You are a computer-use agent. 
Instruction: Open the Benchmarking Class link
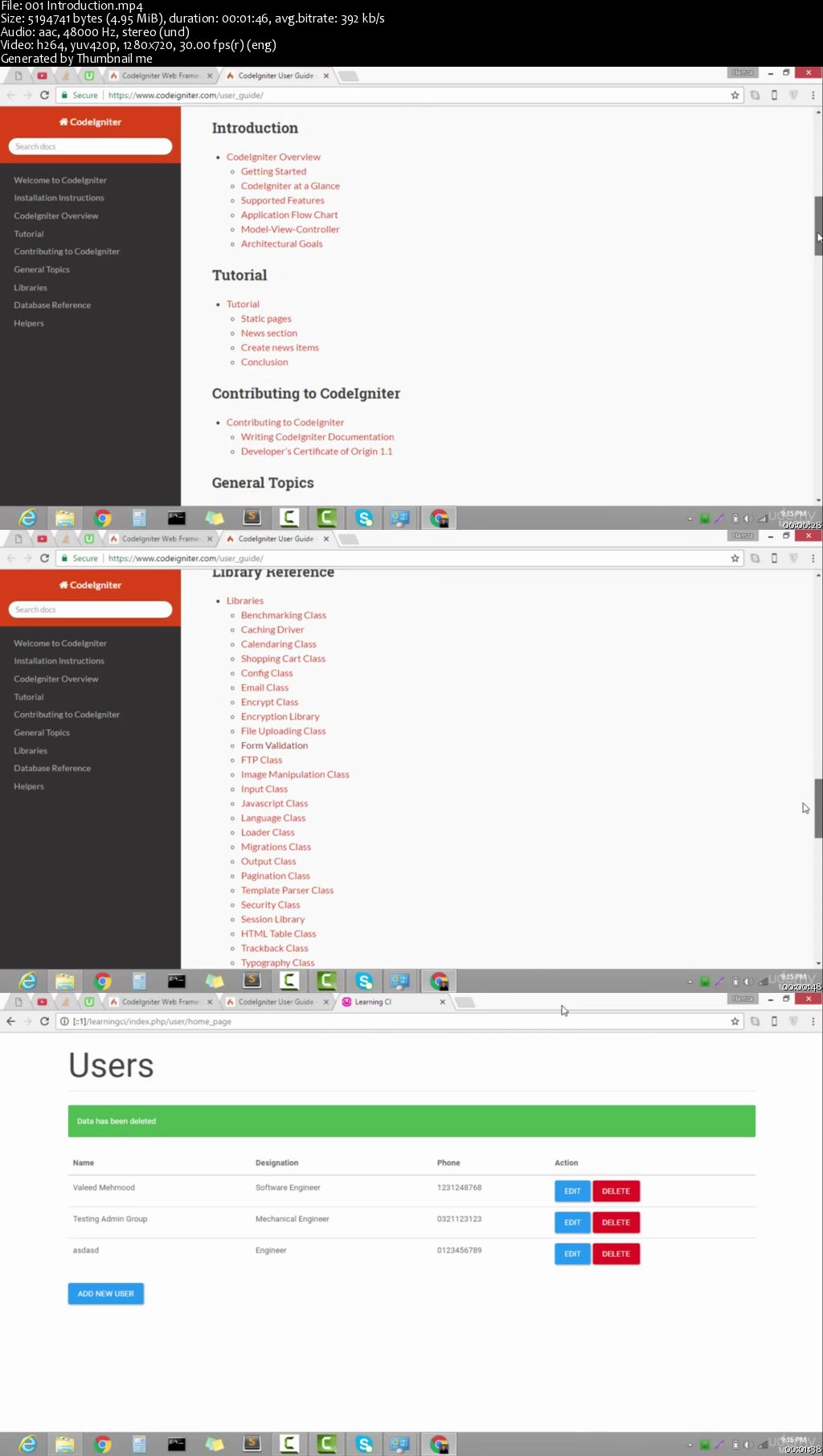click(284, 615)
